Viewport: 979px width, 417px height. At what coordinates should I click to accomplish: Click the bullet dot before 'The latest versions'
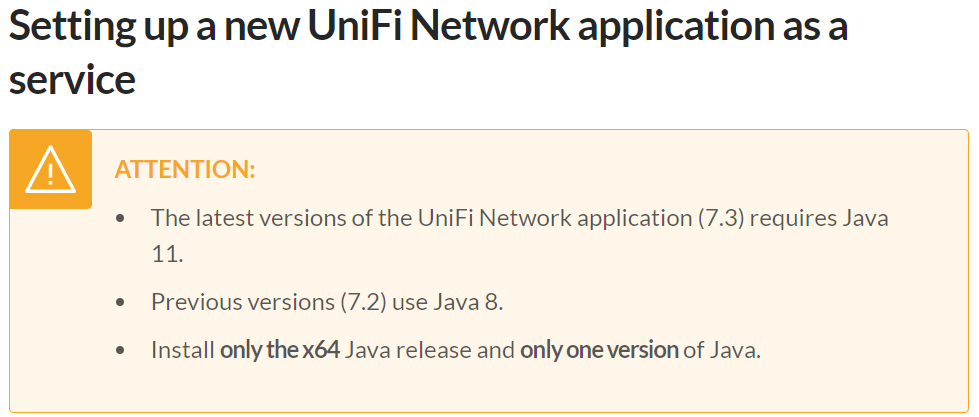point(121,218)
